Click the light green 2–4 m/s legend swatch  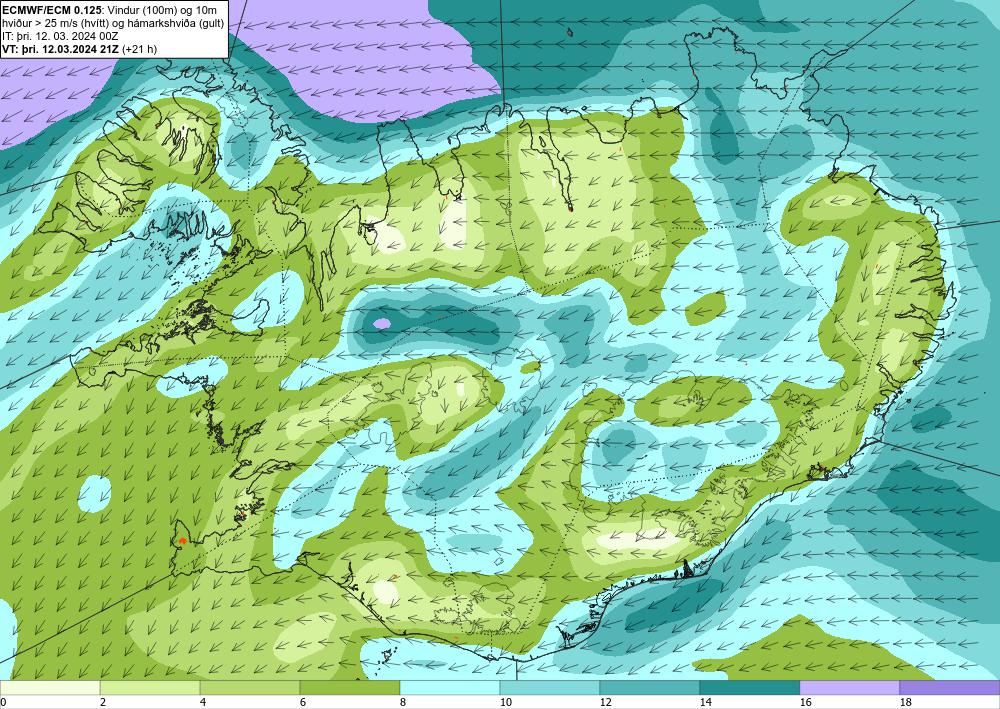point(150,688)
